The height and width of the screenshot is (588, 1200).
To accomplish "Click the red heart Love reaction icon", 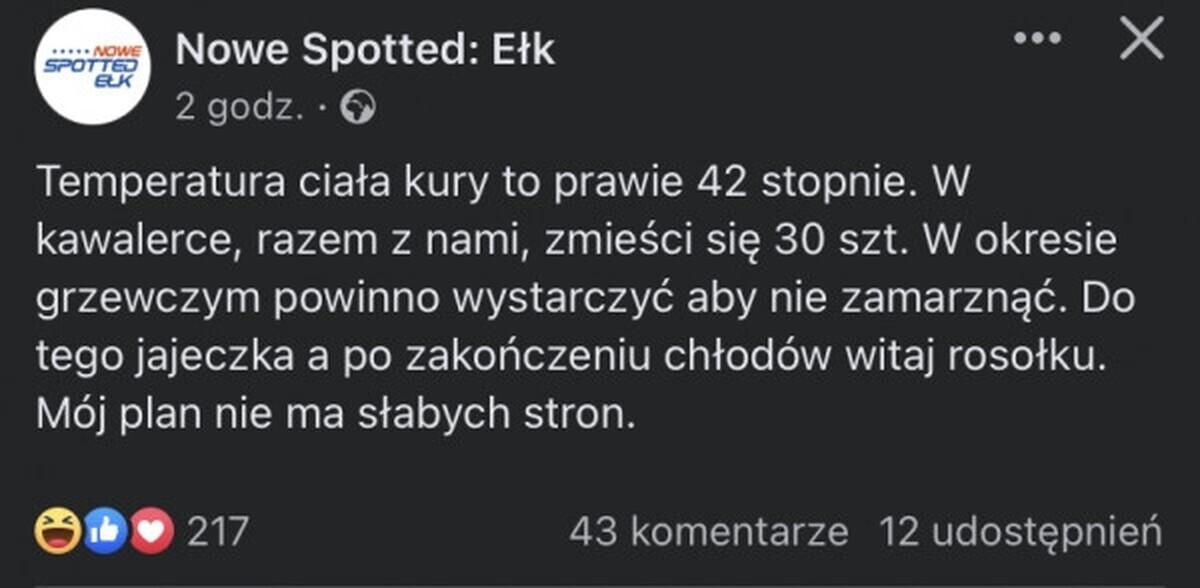I will [152, 531].
